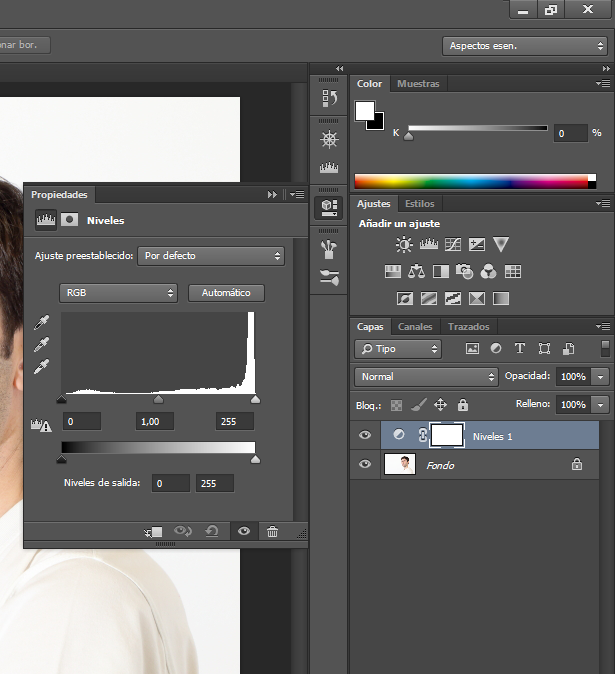Open the Navigator wheel icon in dock
Viewport: 615px width, 674px height.
329,139
